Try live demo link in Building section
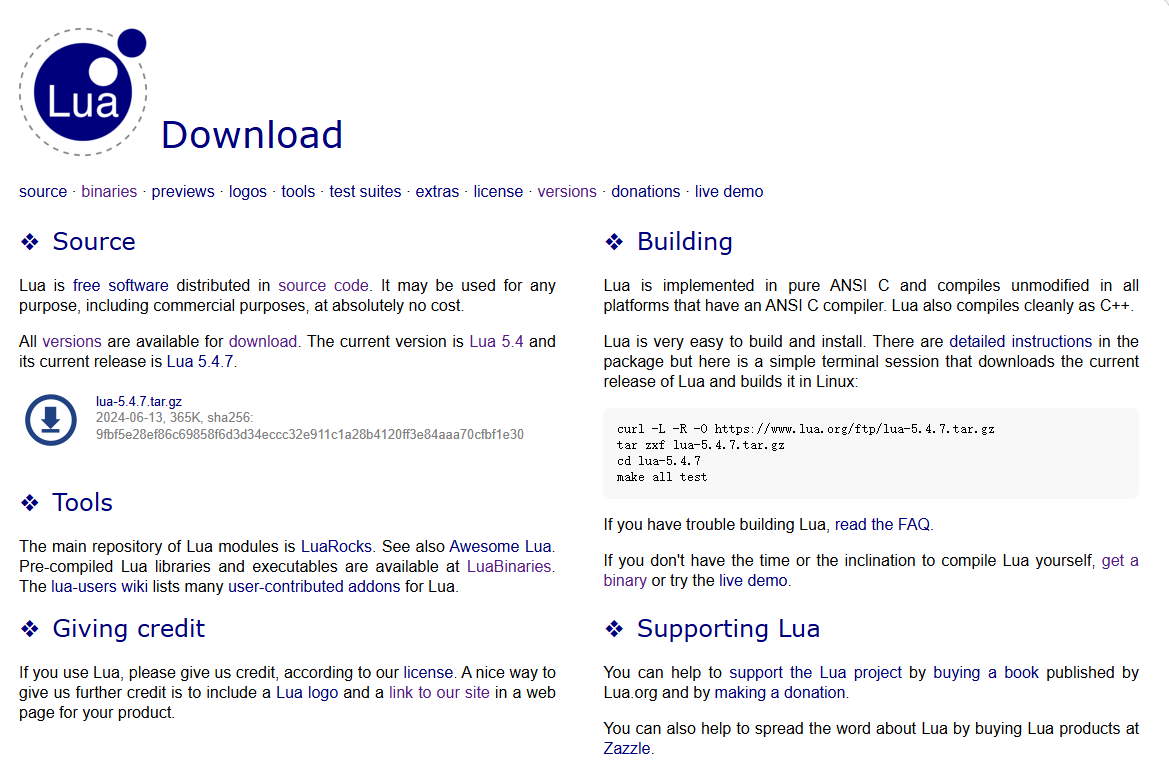The image size is (1169, 773). [x=753, y=581]
